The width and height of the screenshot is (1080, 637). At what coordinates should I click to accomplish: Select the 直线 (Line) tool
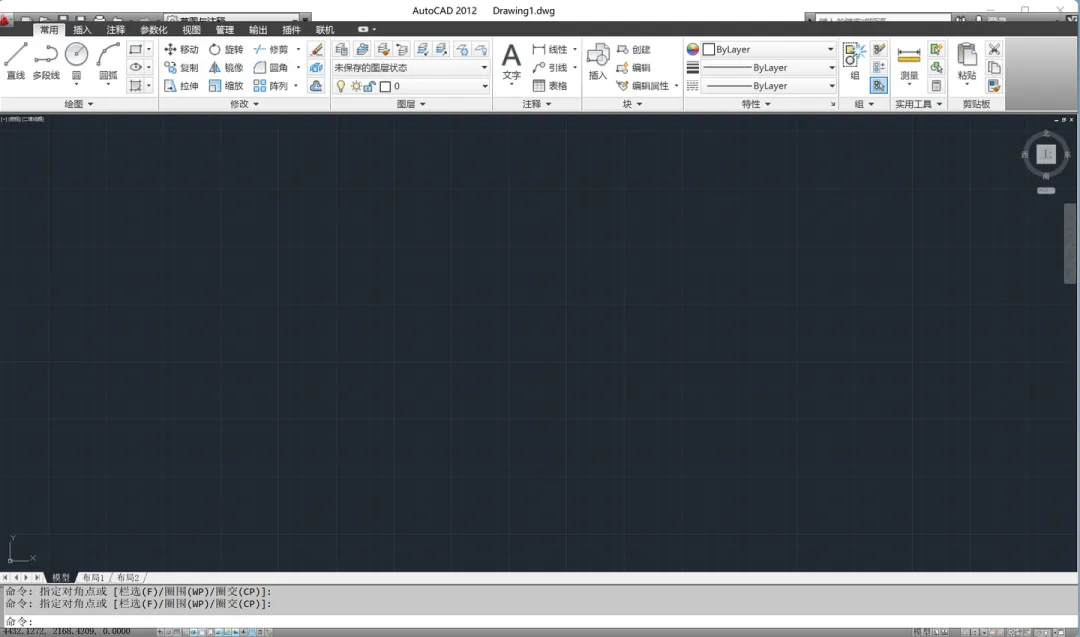coord(16,61)
